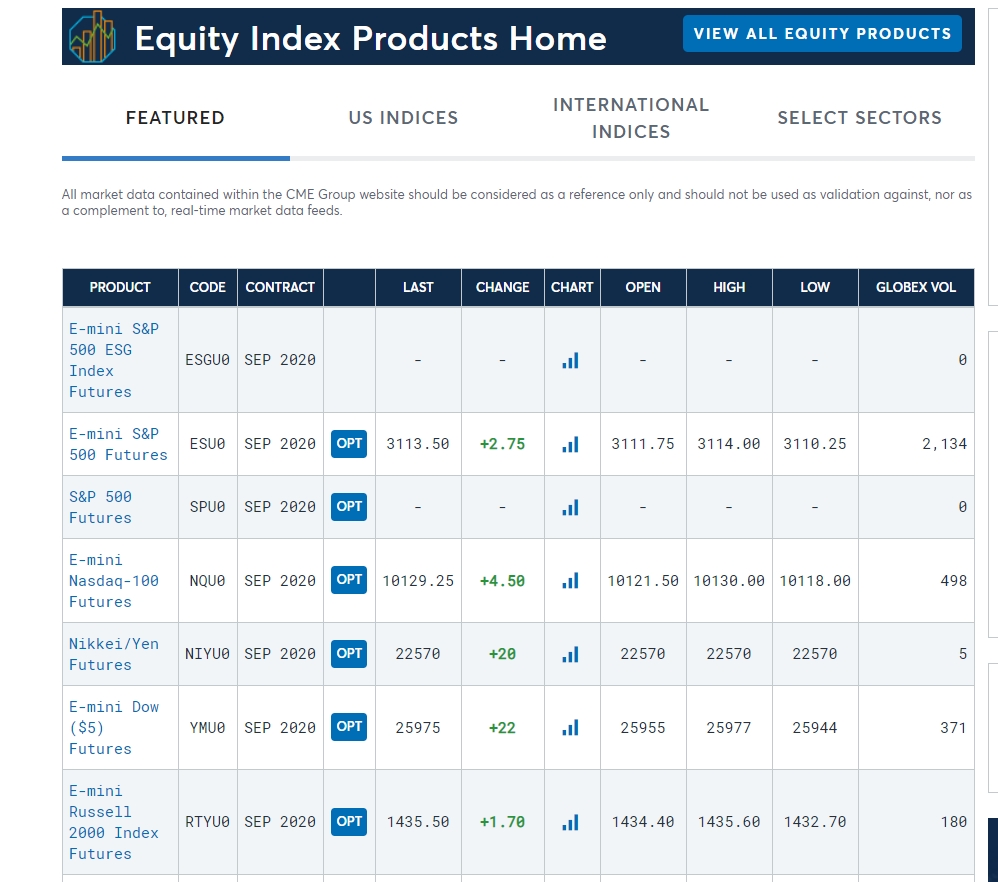The height and width of the screenshot is (882, 998).
Task: Open E-mini Dow ($5) Futures link
Action: [x=114, y=727]
